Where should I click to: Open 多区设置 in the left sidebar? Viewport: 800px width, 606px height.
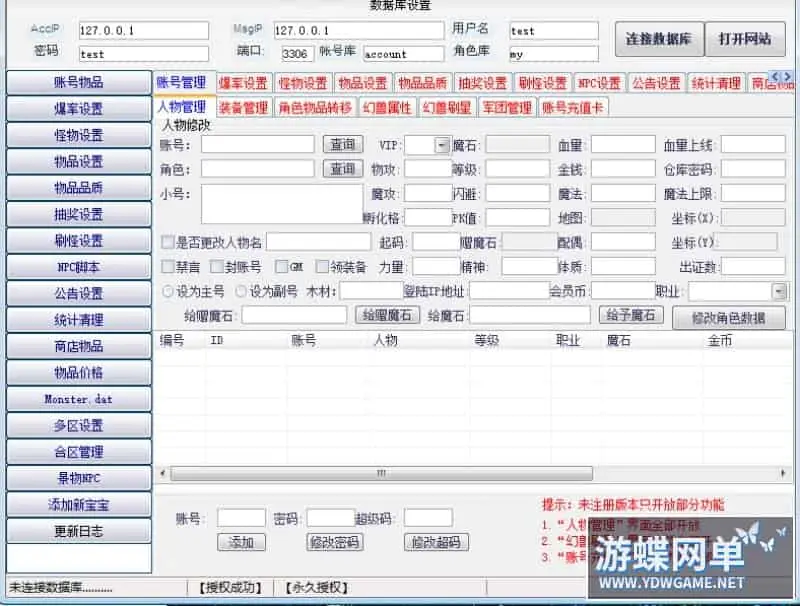pos(79,426)
